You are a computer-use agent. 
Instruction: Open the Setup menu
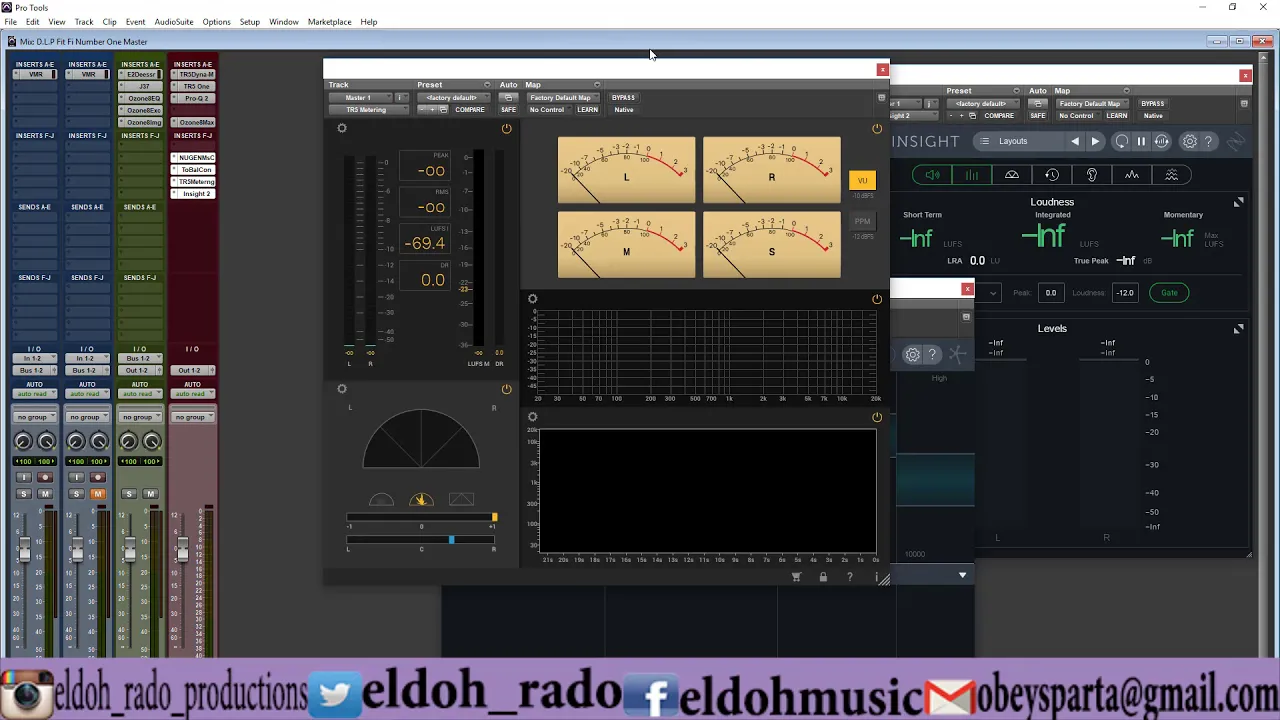click(250, 22)
